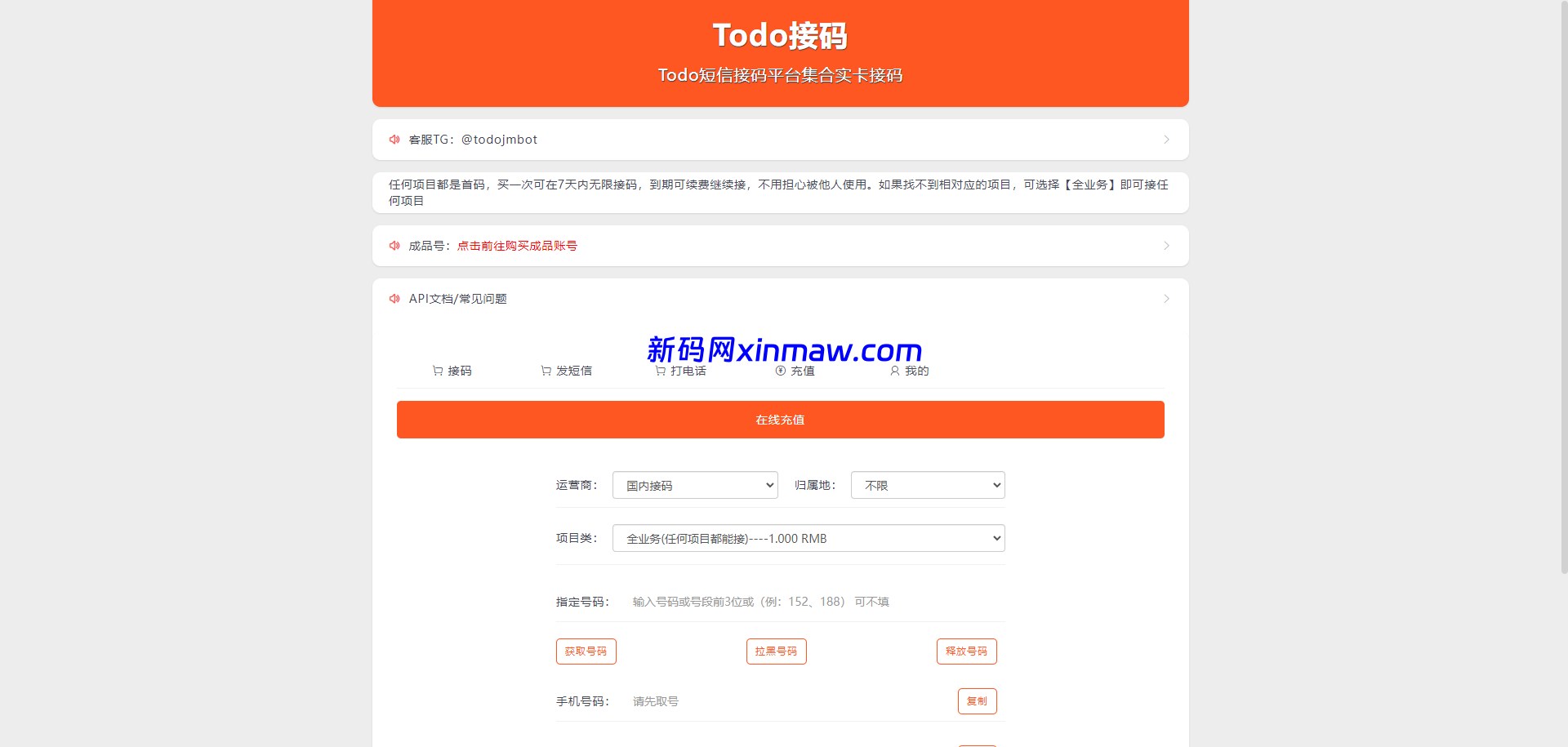Click the cart icon next to 打电话
This screenshot has height=747, width=1568.
[x=660, y=371]
